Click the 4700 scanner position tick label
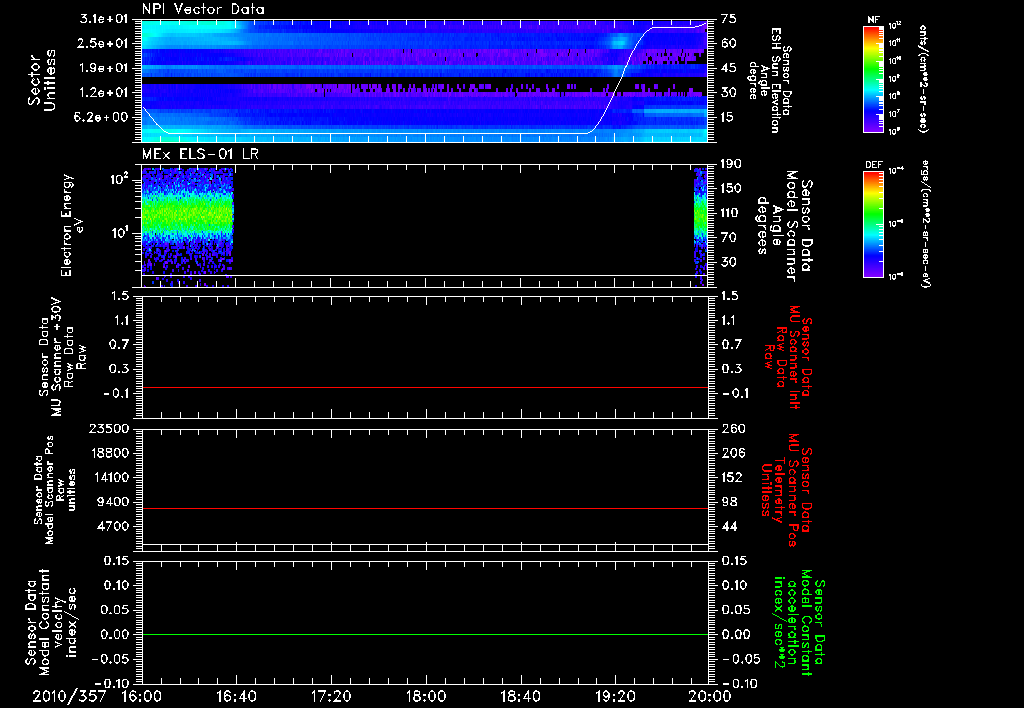Viewport: 1024px width, 708px height. click(114, 526)
